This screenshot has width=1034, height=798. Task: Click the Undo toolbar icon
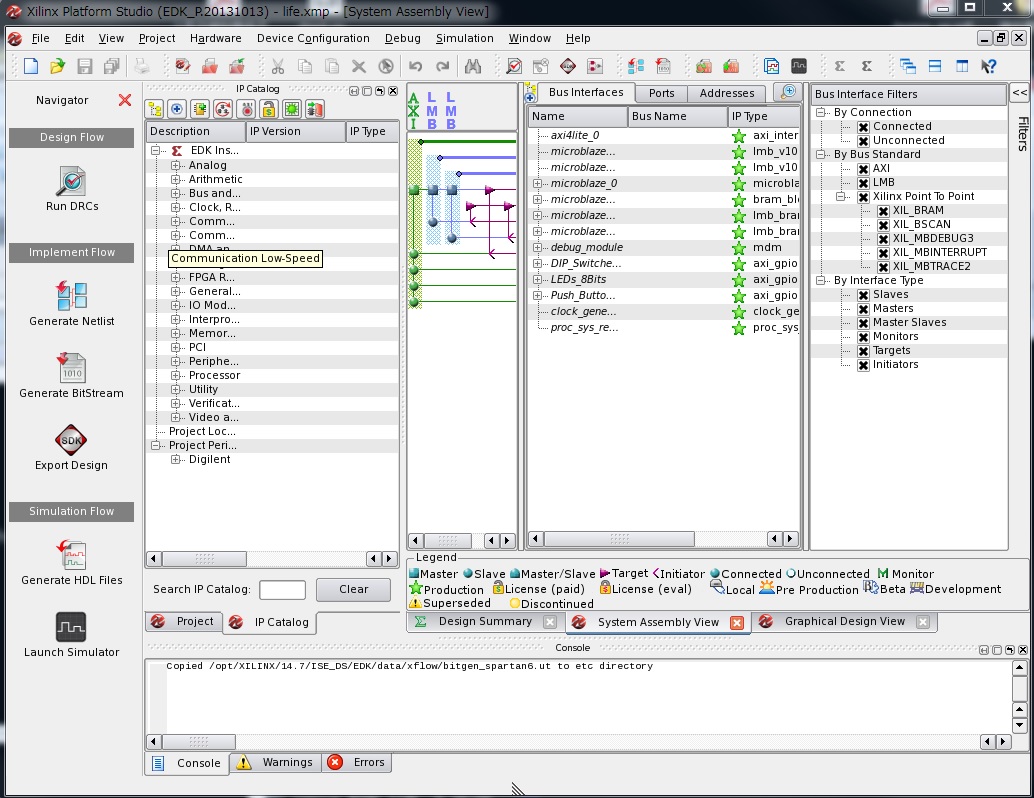(415, 66)
